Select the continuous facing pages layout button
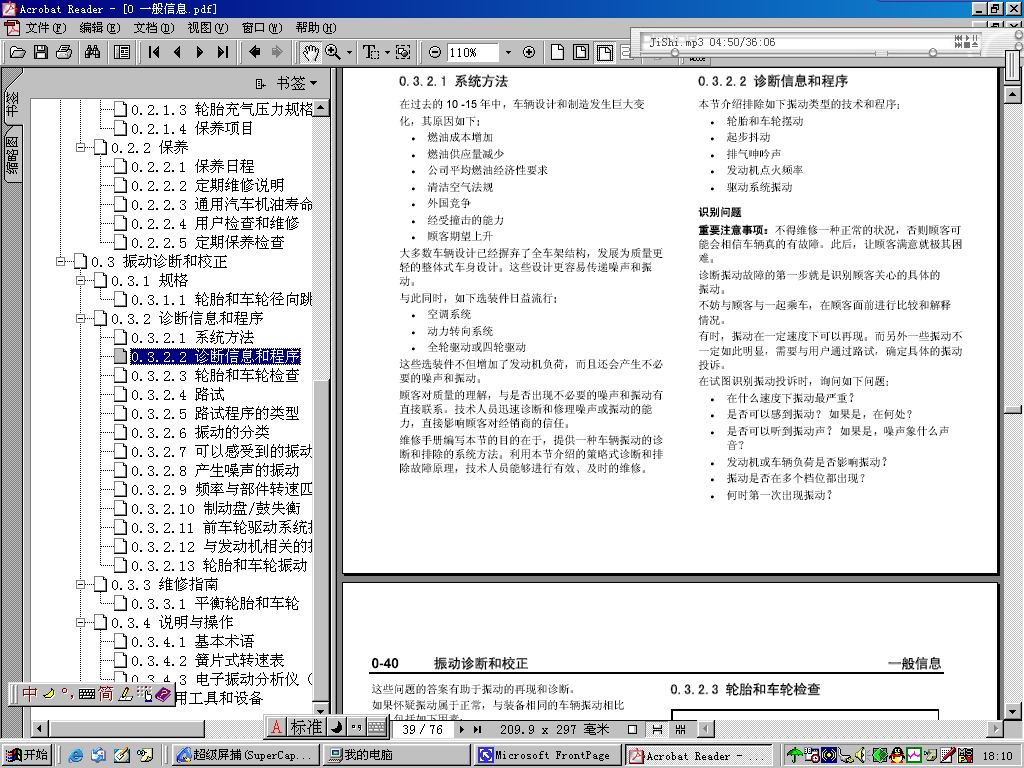This screenshot has height=768, width=1024. [680, 729]
